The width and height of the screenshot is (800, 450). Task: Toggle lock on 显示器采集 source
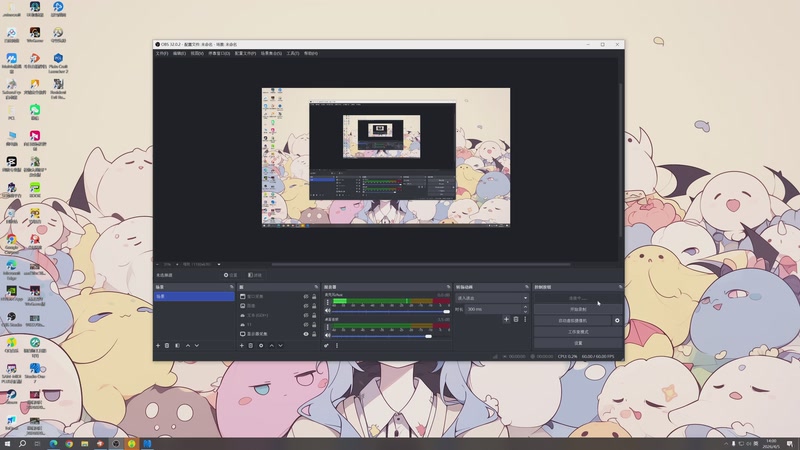click(314, 334)
